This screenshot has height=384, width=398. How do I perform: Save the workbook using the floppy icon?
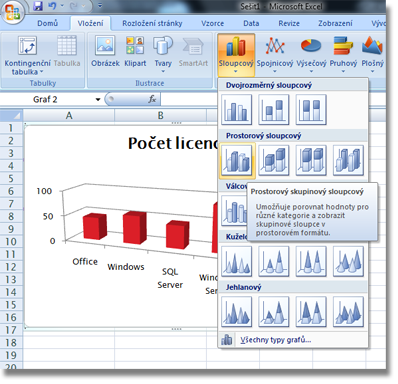coord(38,6)
